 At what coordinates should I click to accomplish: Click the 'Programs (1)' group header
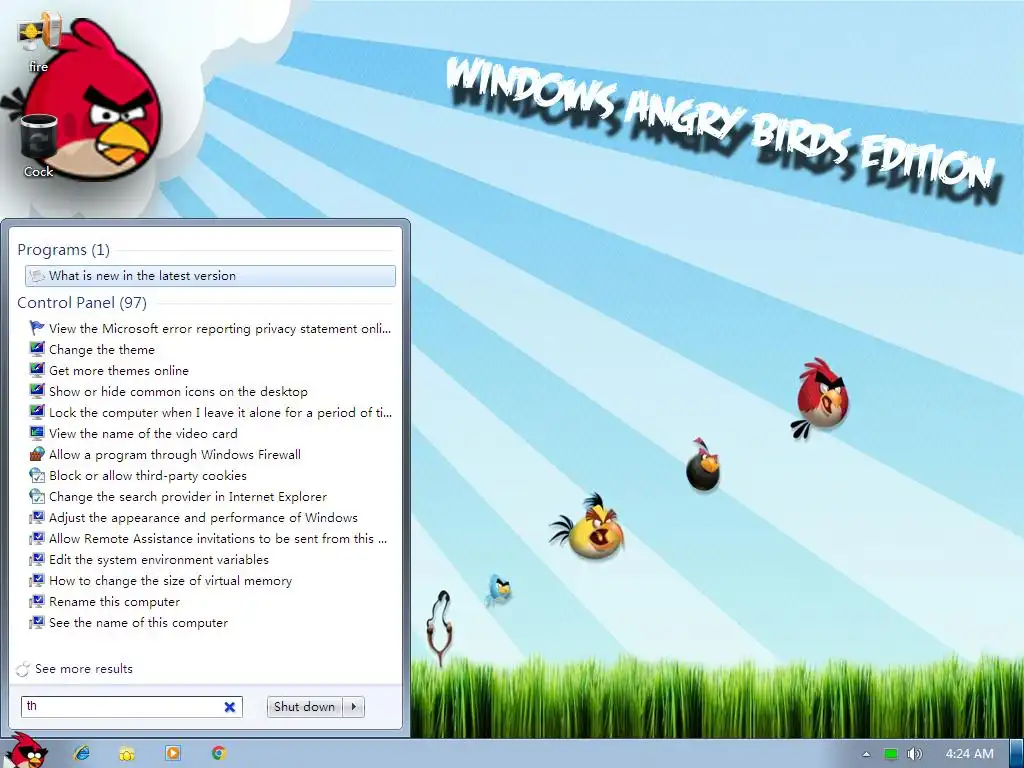(63, 249)
